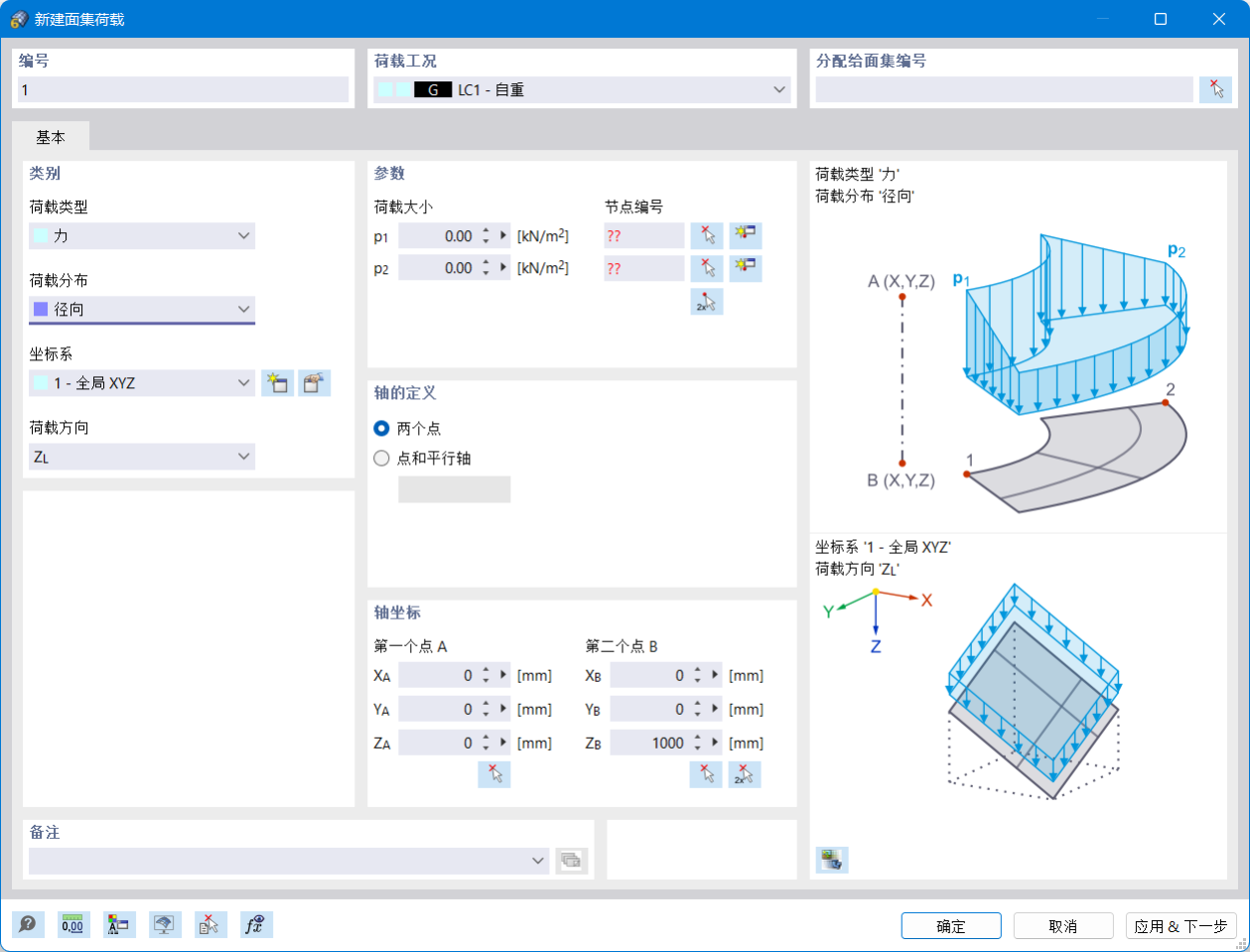This screenshot has width=1250, height=952.
Task: Create a new coordinate system
Action: 278,383
